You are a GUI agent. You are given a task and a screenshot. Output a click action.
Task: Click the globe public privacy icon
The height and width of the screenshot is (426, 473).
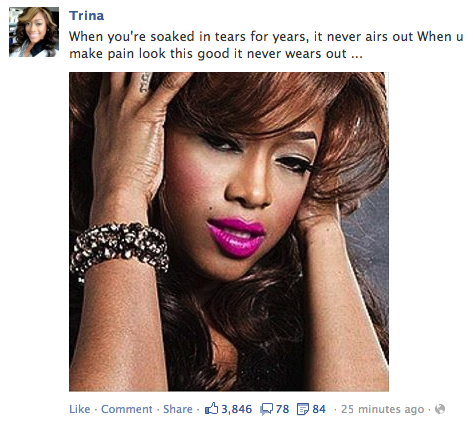[x=440, y=409]
